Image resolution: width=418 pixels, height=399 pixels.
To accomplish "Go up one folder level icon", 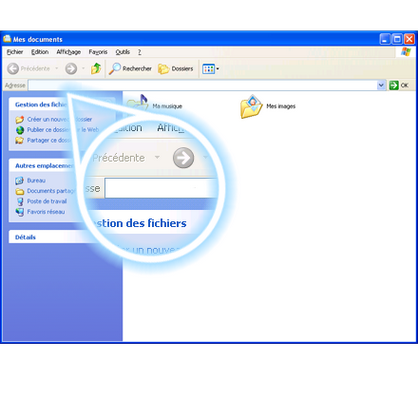I will pyautogui.click(x=96, y=68).
